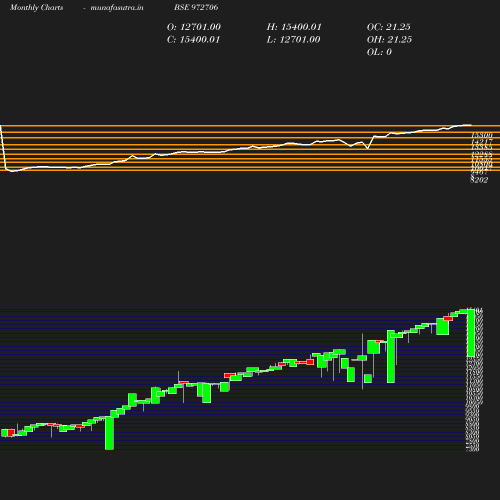The width and height of the screenshot is (500, 500).
Task: Select the "OL: 0" reading
Action: pyautogui.click(x=379, y=52)
